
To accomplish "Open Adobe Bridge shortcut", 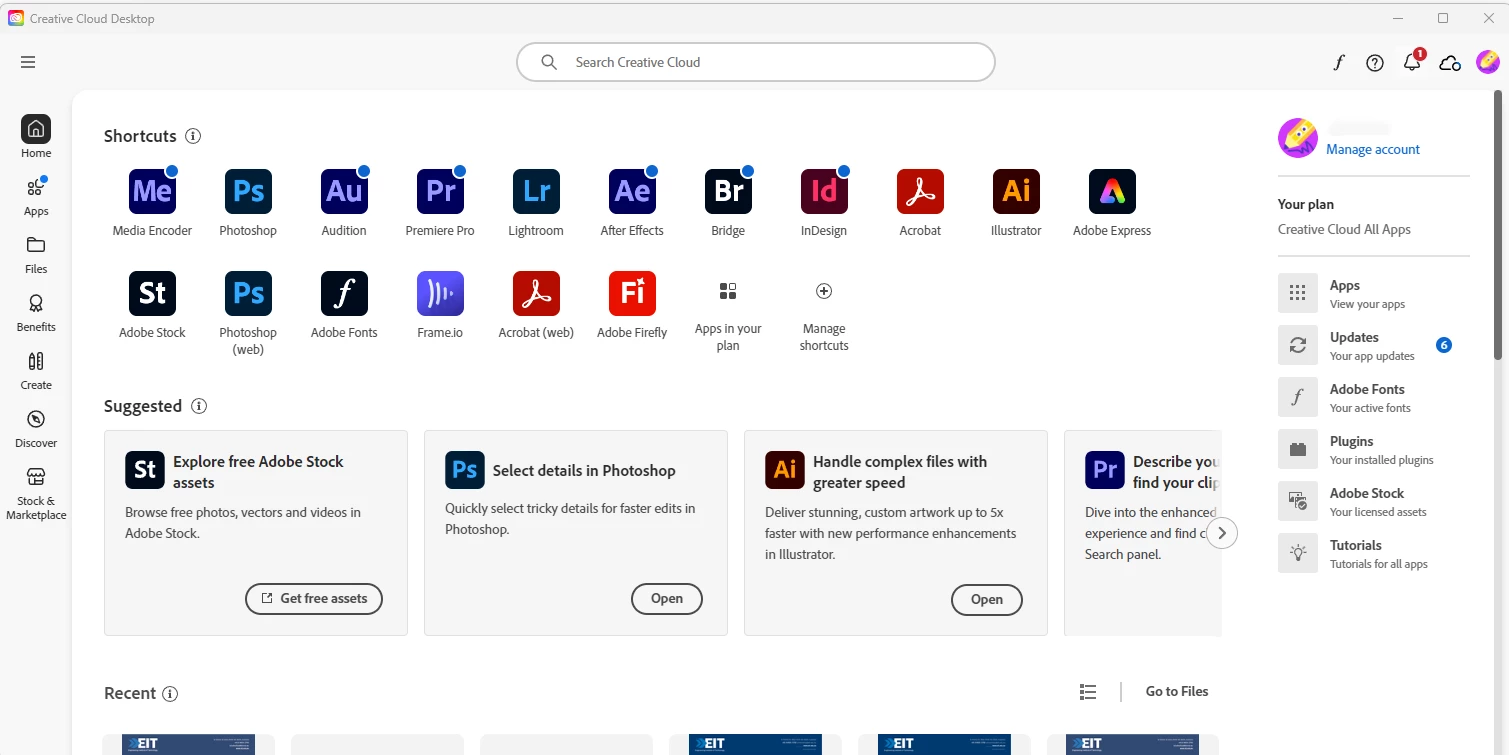I will pos(728,191).
